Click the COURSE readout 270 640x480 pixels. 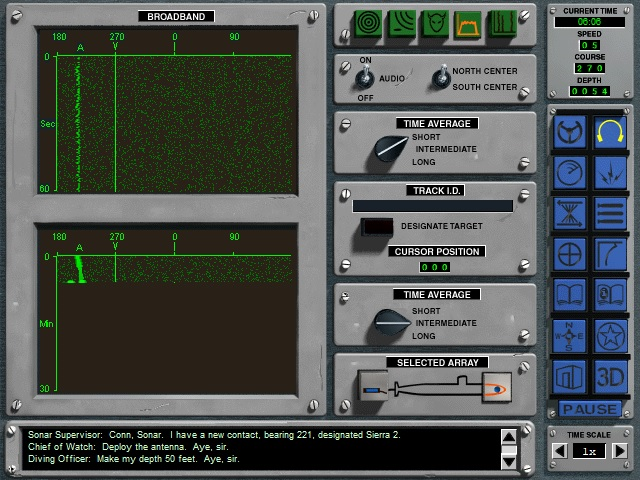pyautogui.click(x=590, y=68)
